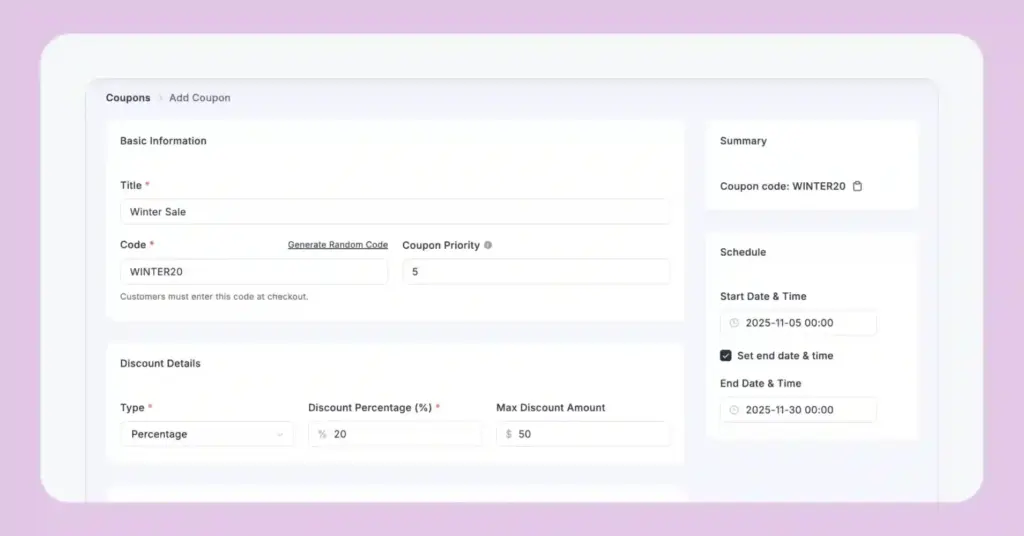The image size is (1024, 536).
Task: Click the Max Discount Amount field
Action: tap(590, 434)
